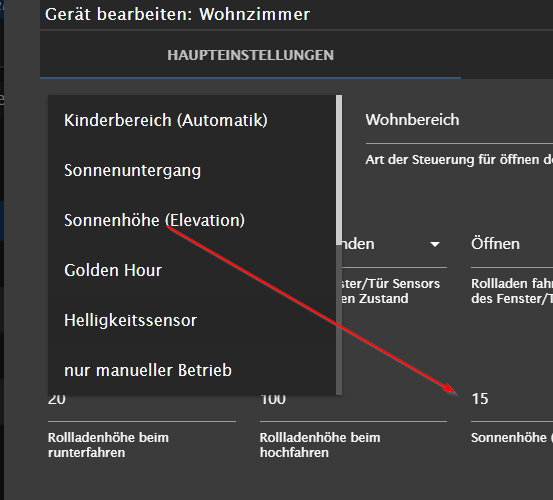Edit the Sonnenhöhe value field showing 15
This screenshot has height=500, width=553.
tap(512, 399)
